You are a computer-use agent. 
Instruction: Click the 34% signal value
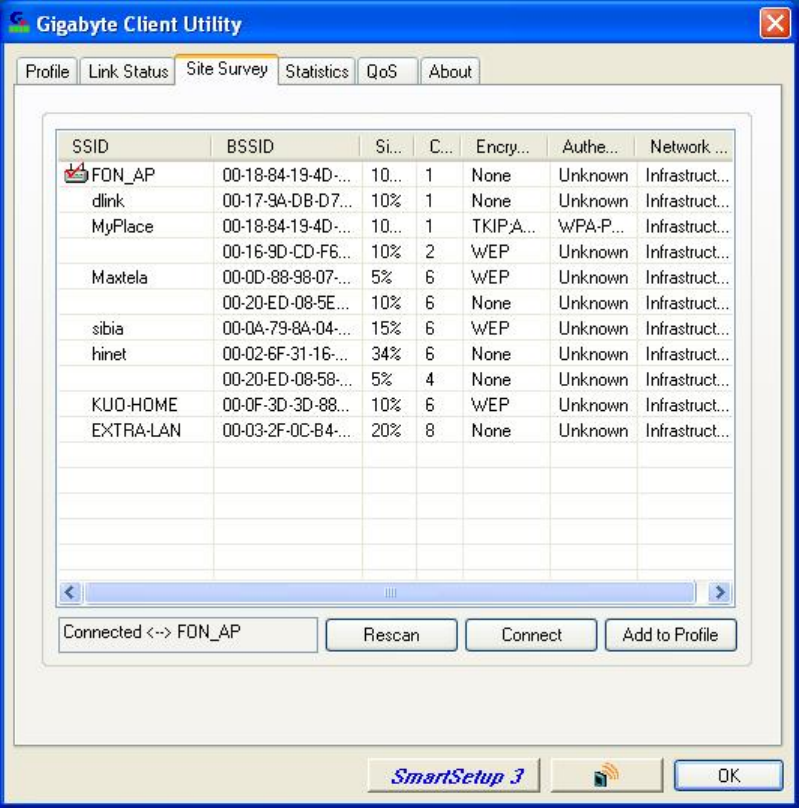point(386,354)
